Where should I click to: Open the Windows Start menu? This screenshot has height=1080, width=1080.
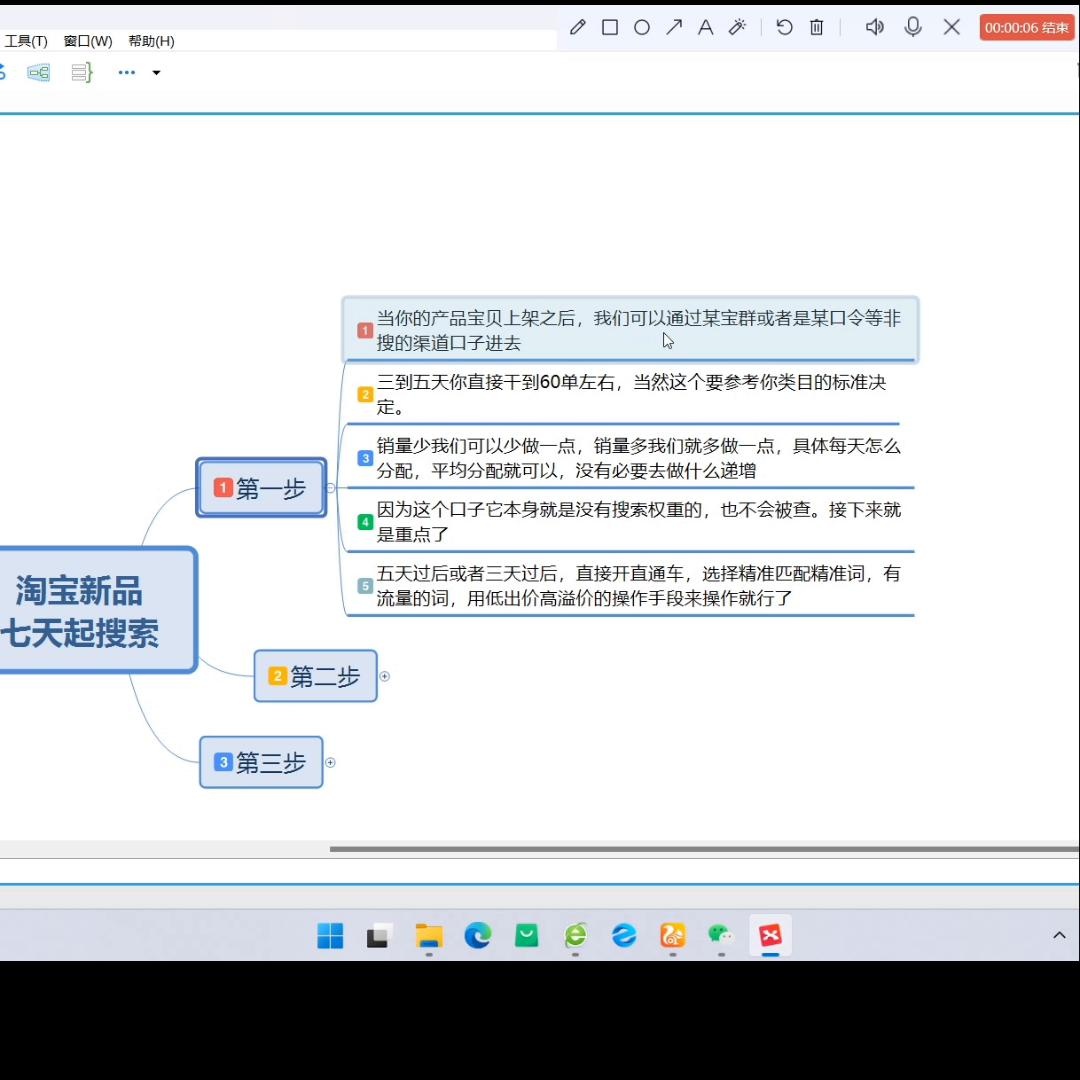click(x=330, y=935)
